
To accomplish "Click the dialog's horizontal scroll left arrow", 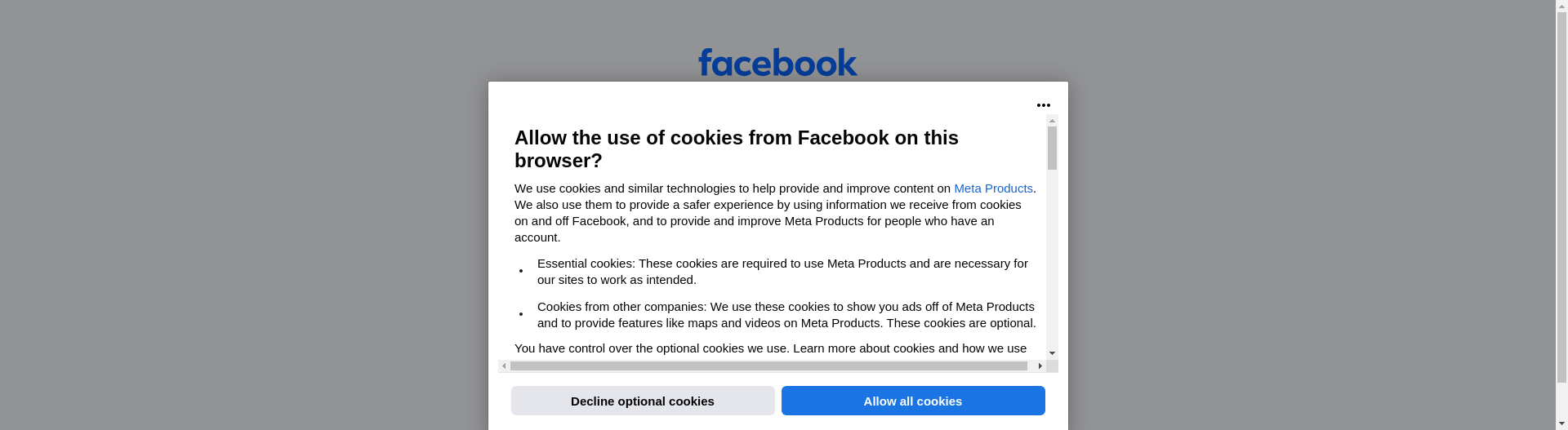I will (505, 366).
